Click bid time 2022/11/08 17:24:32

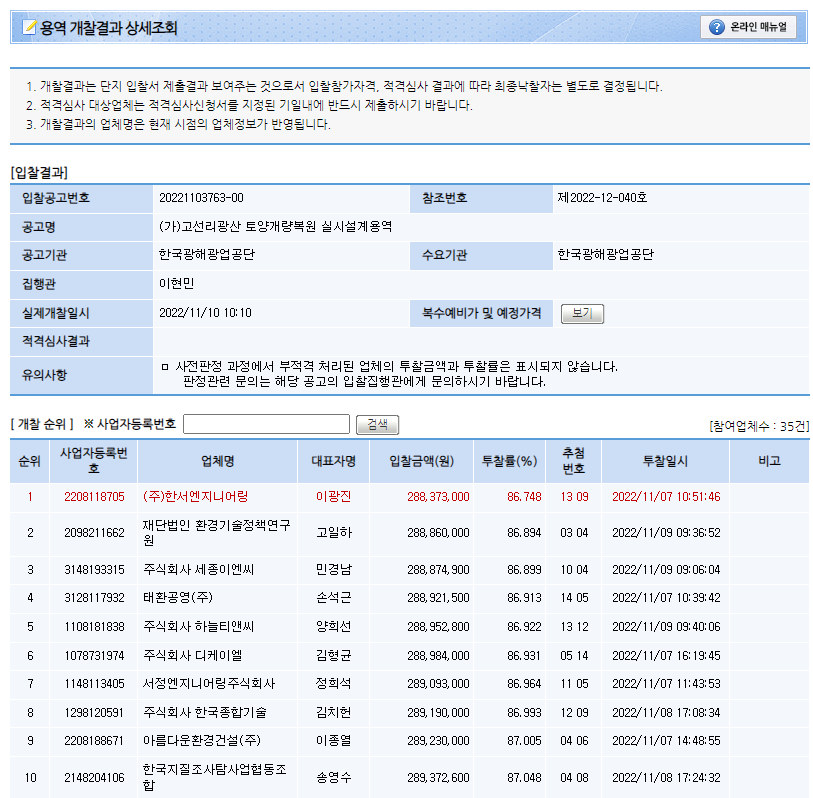[x=666, y=778]
